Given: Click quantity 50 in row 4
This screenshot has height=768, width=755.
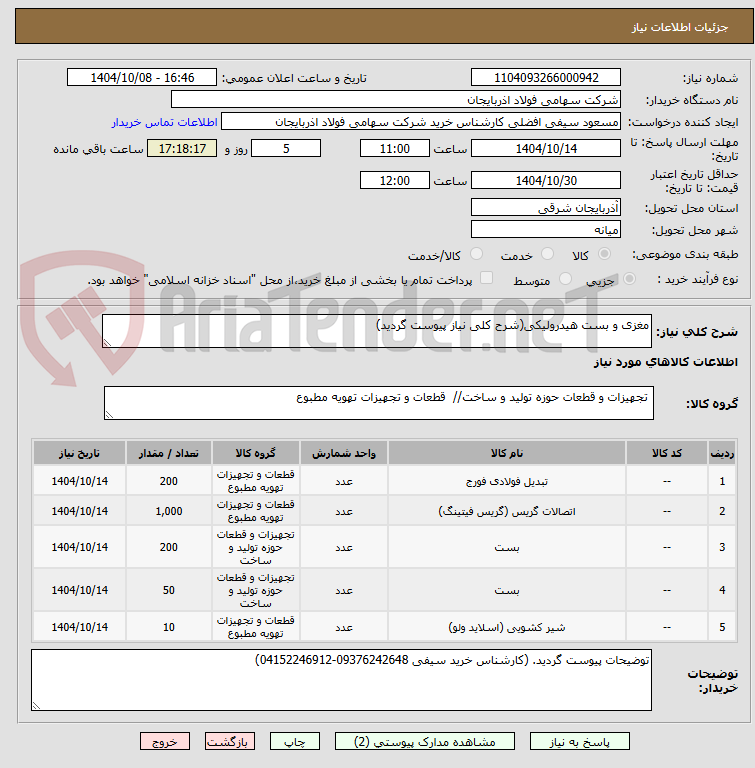Looking at the screenshot, I should point(169,590).
